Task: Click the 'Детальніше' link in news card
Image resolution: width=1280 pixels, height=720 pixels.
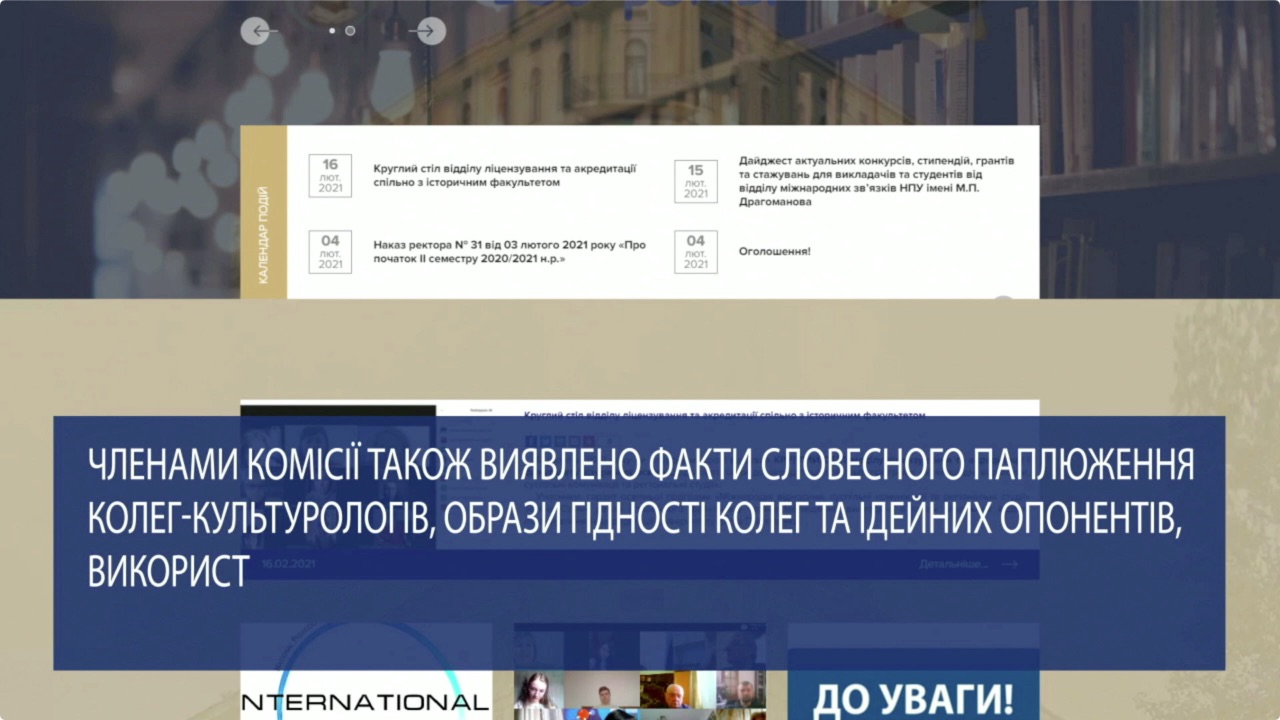Action: point(968,564)
